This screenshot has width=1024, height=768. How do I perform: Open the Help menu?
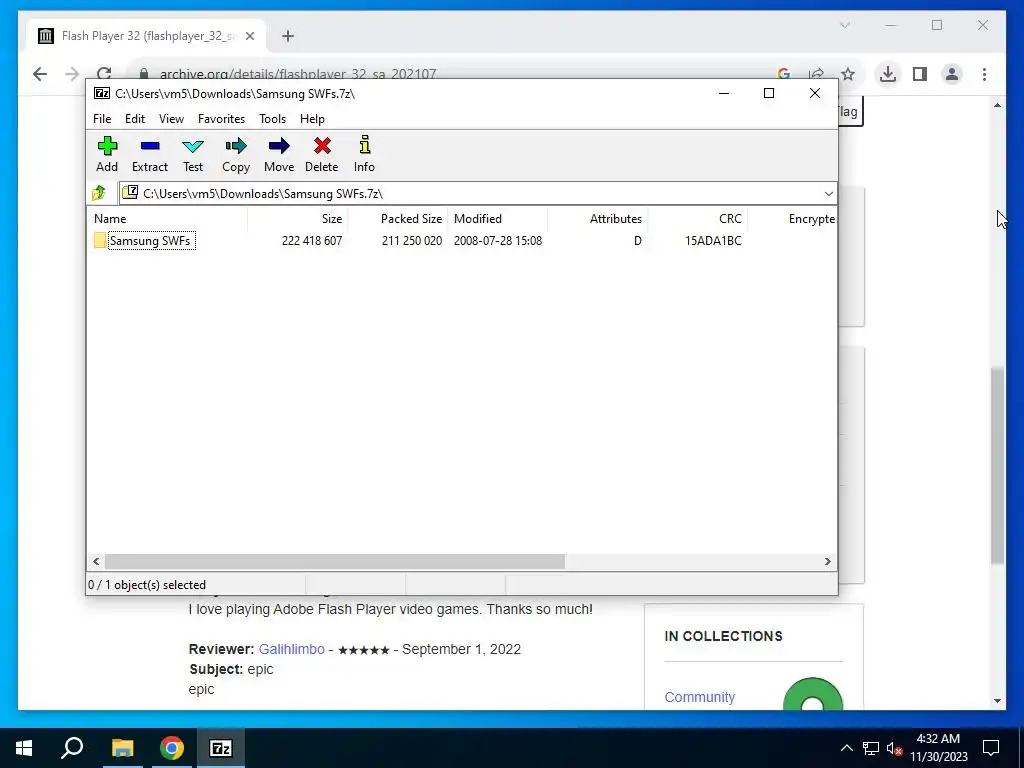(312, 119)
